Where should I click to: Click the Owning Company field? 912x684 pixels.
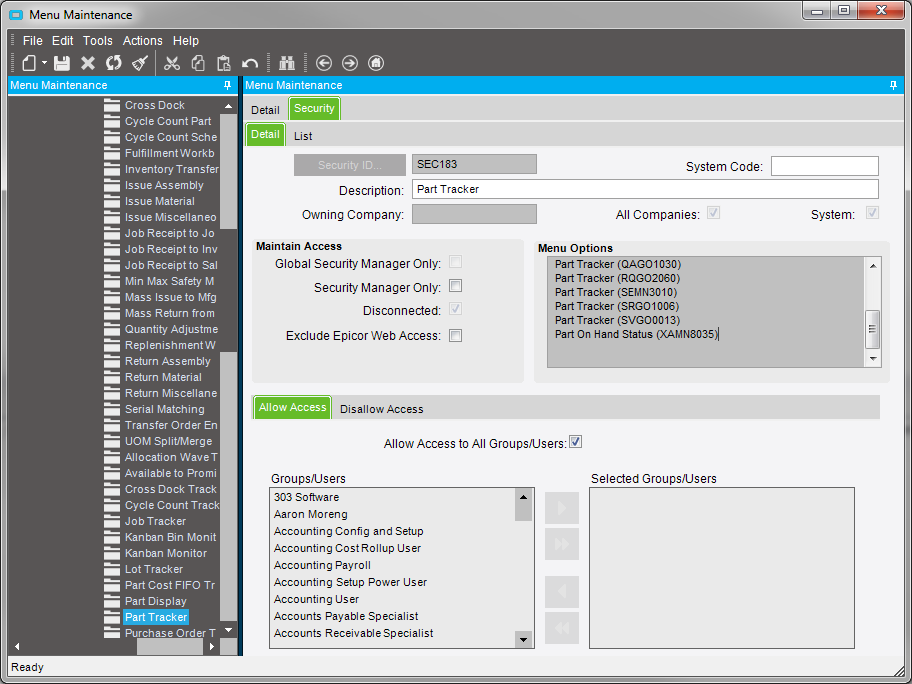[x=474, y=214]
